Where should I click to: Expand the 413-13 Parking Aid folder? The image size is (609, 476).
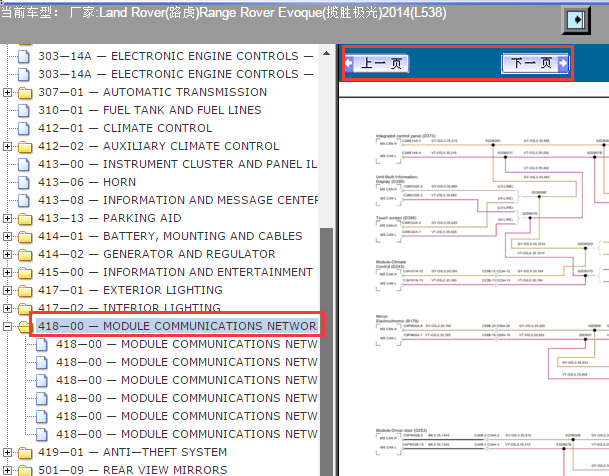[7, 219]
